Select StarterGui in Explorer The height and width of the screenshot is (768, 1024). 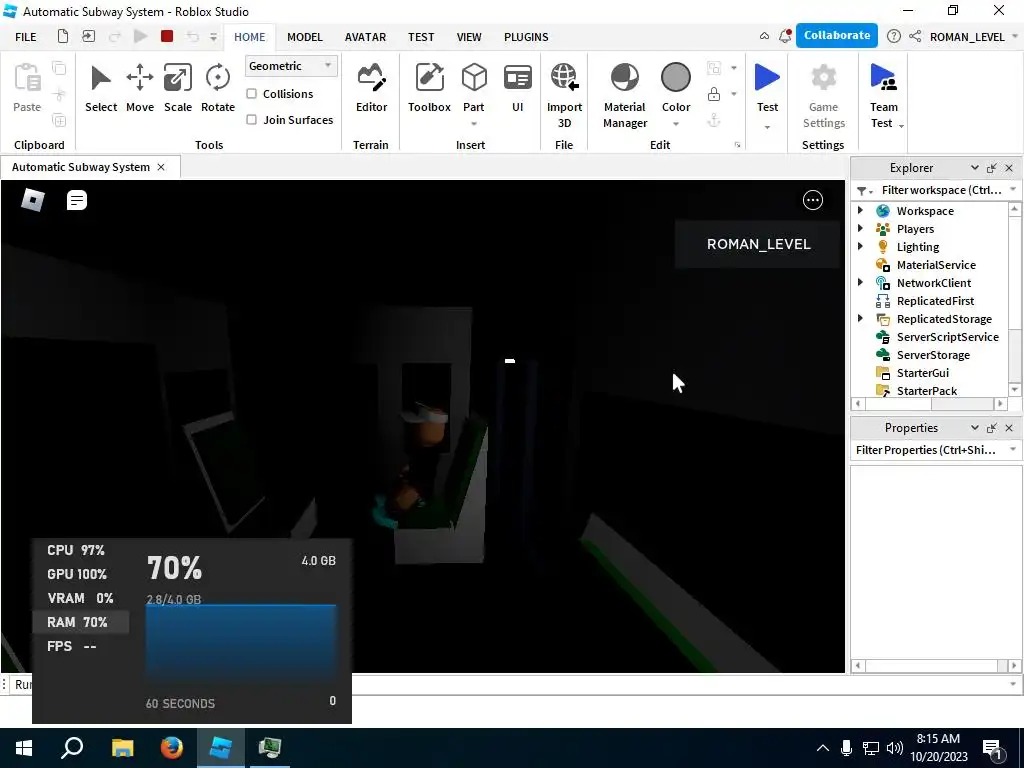[922, 373]
